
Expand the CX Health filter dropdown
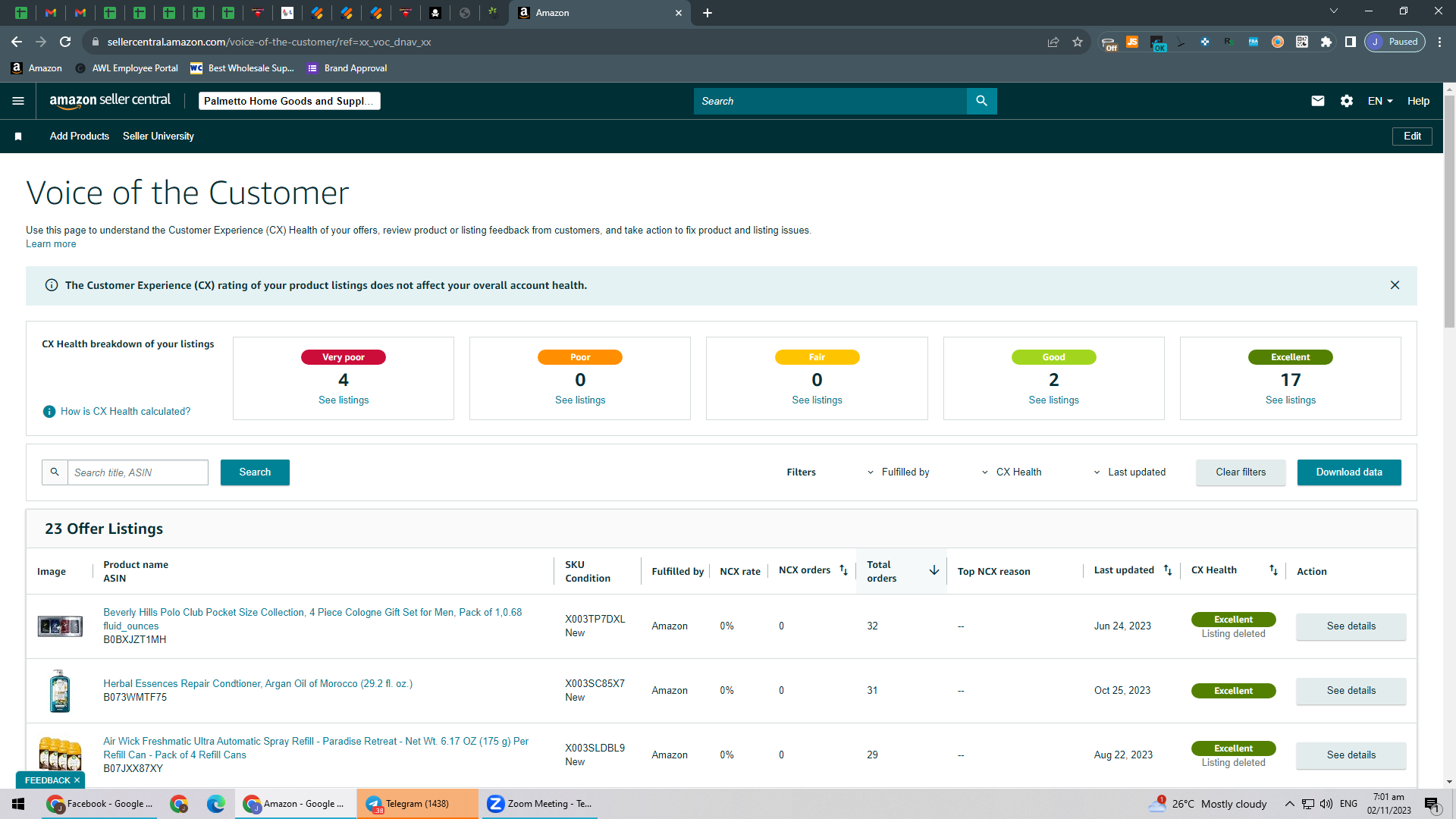click(x=1011, y=472)
